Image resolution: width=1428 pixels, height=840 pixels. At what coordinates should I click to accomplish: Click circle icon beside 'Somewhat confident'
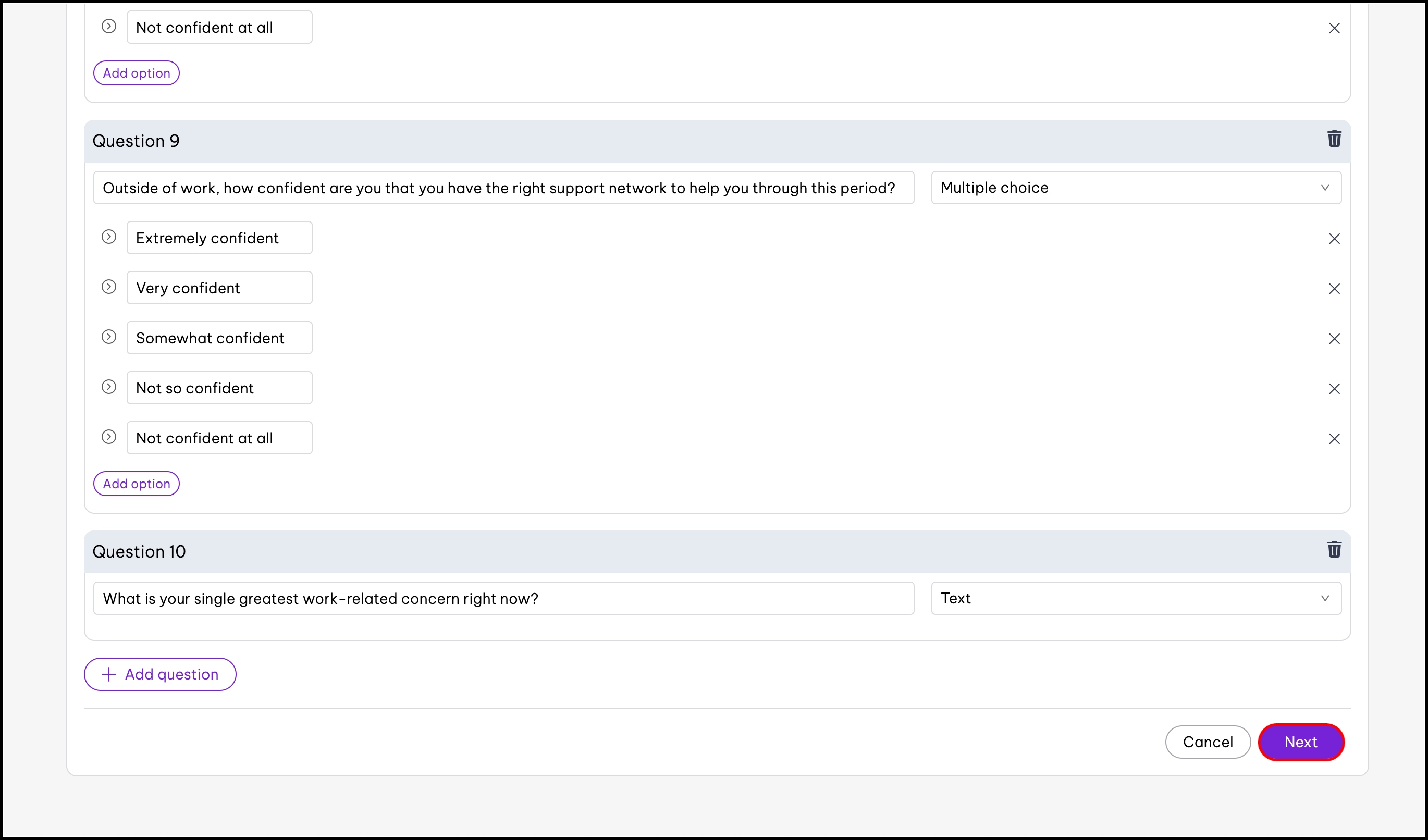click(x=109, y=337)
